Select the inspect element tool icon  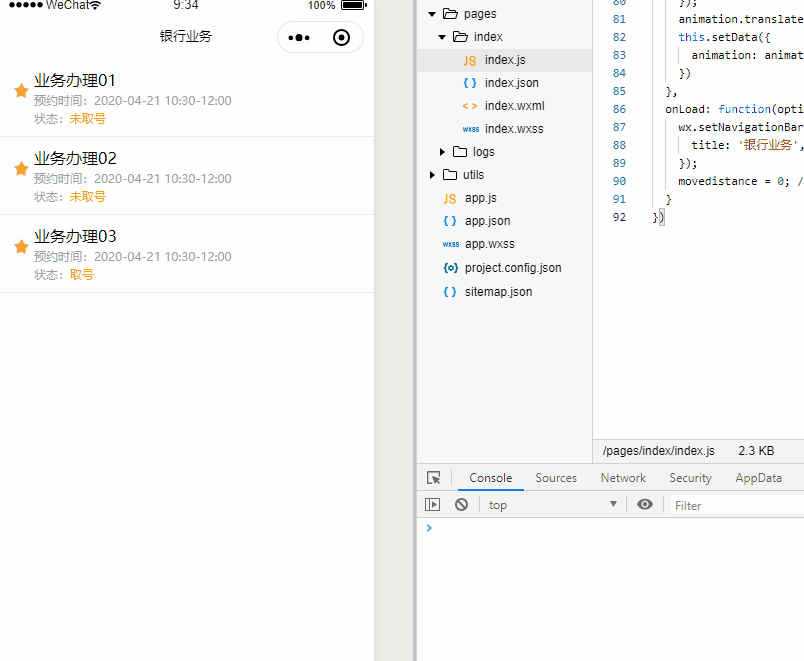click(433, 477)
